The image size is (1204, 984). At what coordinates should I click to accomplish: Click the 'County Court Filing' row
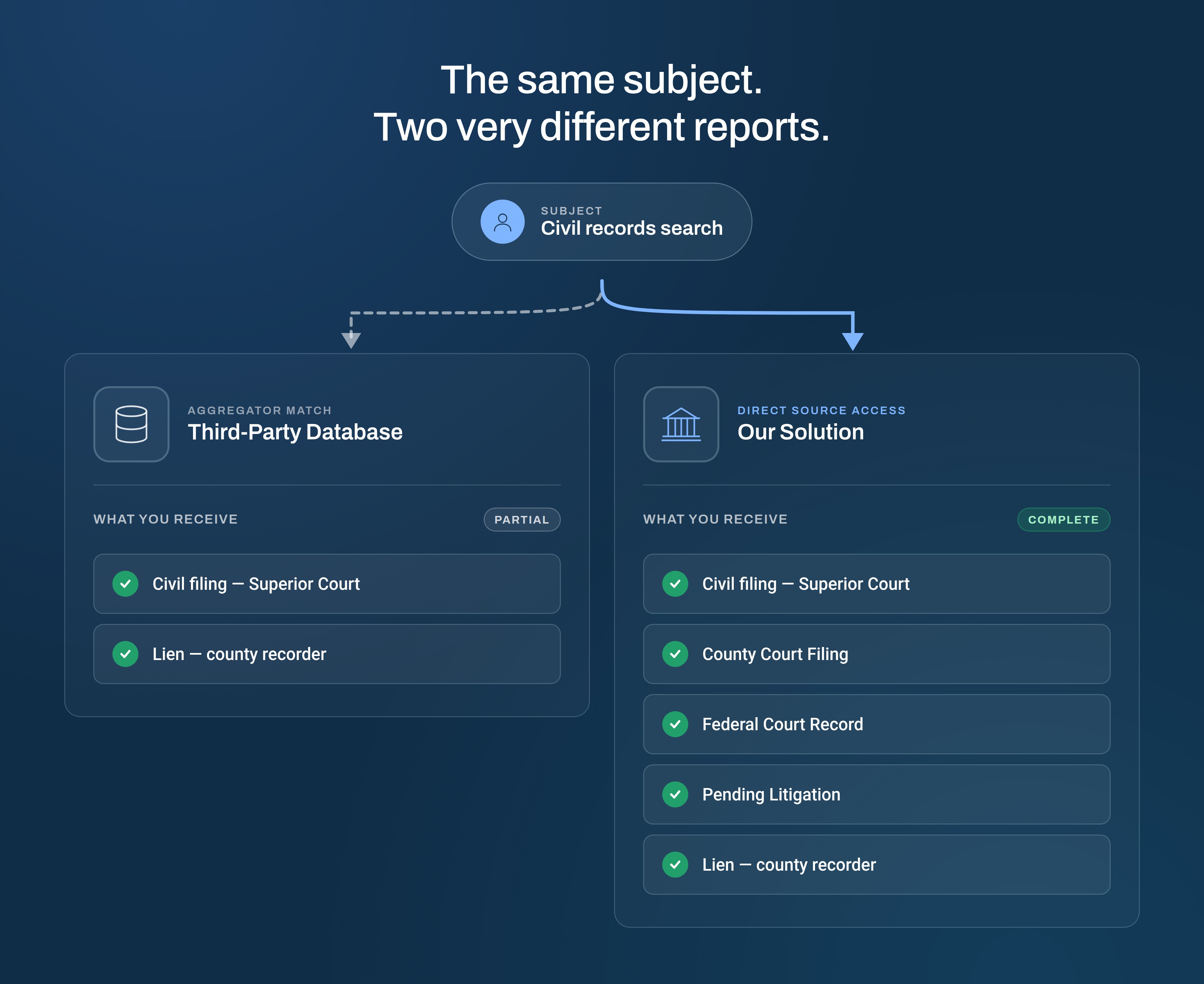(x=877, y=654)
